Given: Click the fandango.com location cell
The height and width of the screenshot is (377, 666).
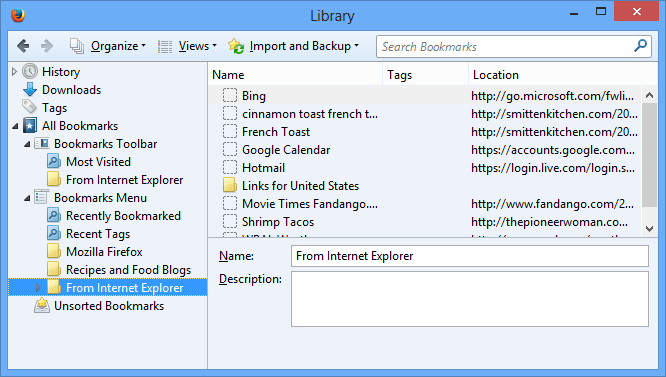Looking at the screenshot, I should pos(552,204).
